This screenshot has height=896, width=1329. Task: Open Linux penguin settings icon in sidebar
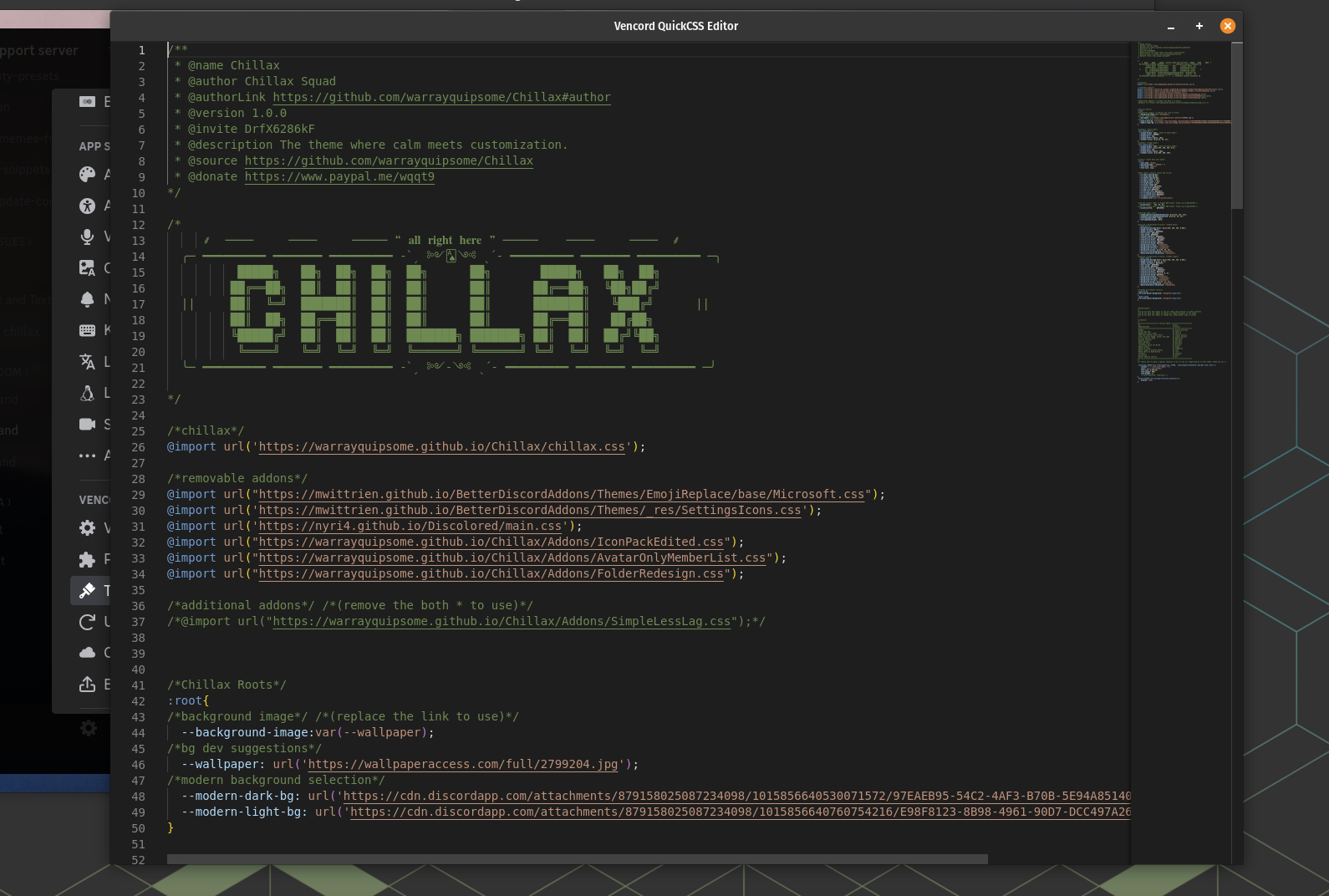(87, 393)
